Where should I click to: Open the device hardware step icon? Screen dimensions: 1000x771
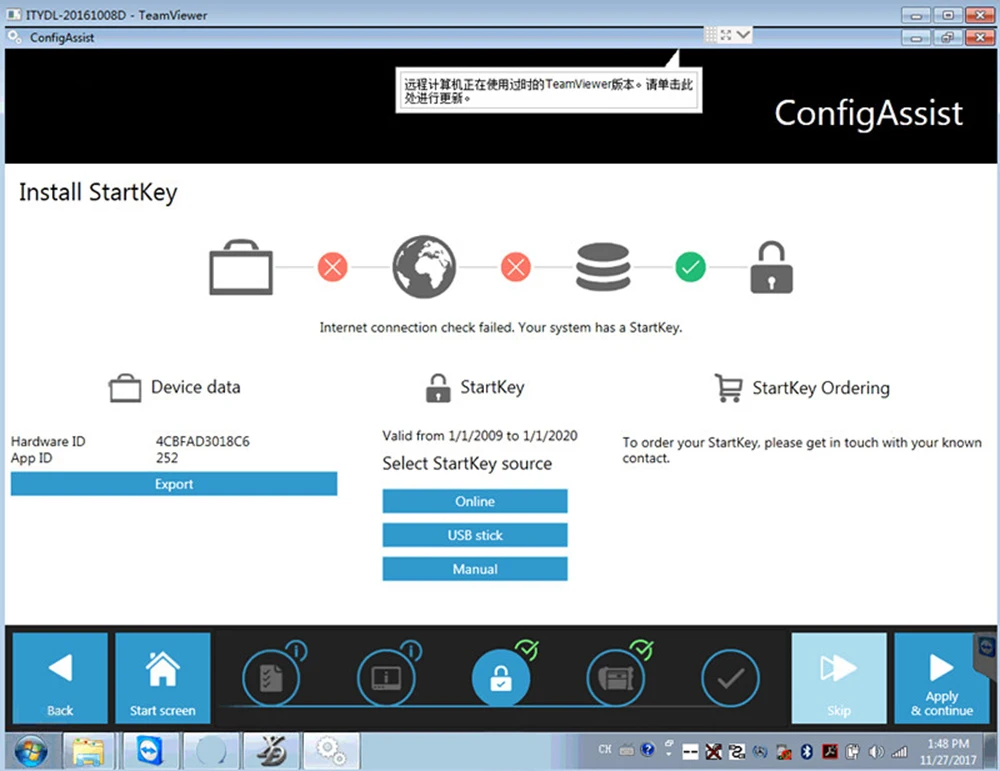coord(615,678)
